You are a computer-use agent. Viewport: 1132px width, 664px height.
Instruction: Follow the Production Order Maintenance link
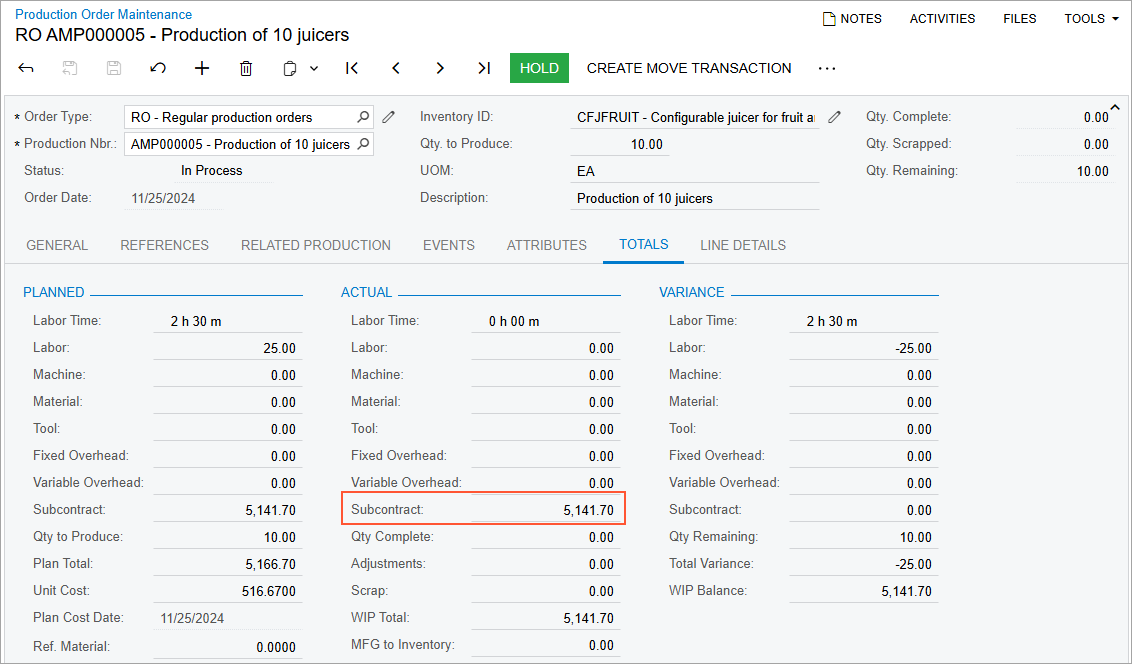(x=103, y=14)
